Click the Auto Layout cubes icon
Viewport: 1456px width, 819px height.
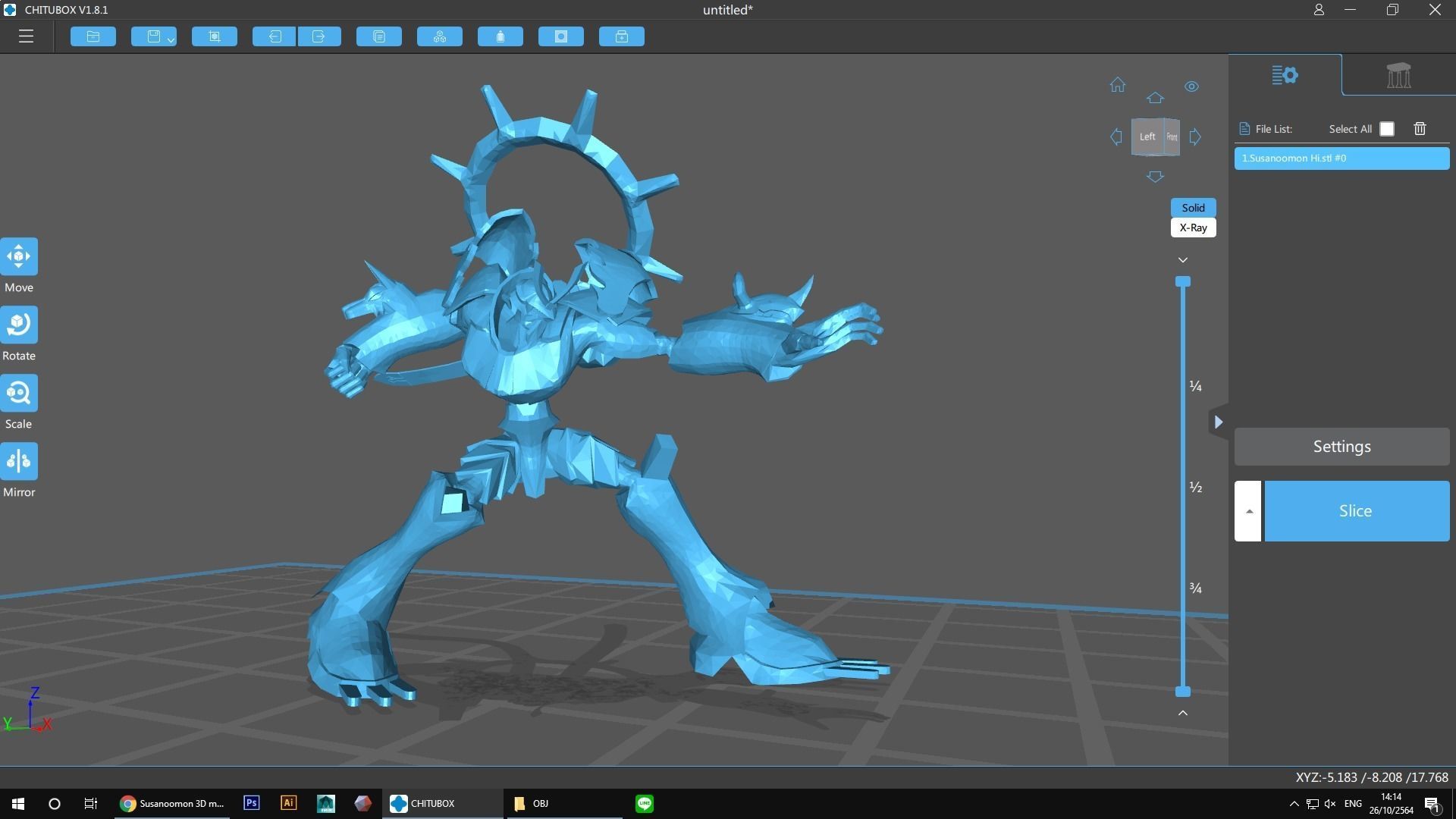pos(440,36)
